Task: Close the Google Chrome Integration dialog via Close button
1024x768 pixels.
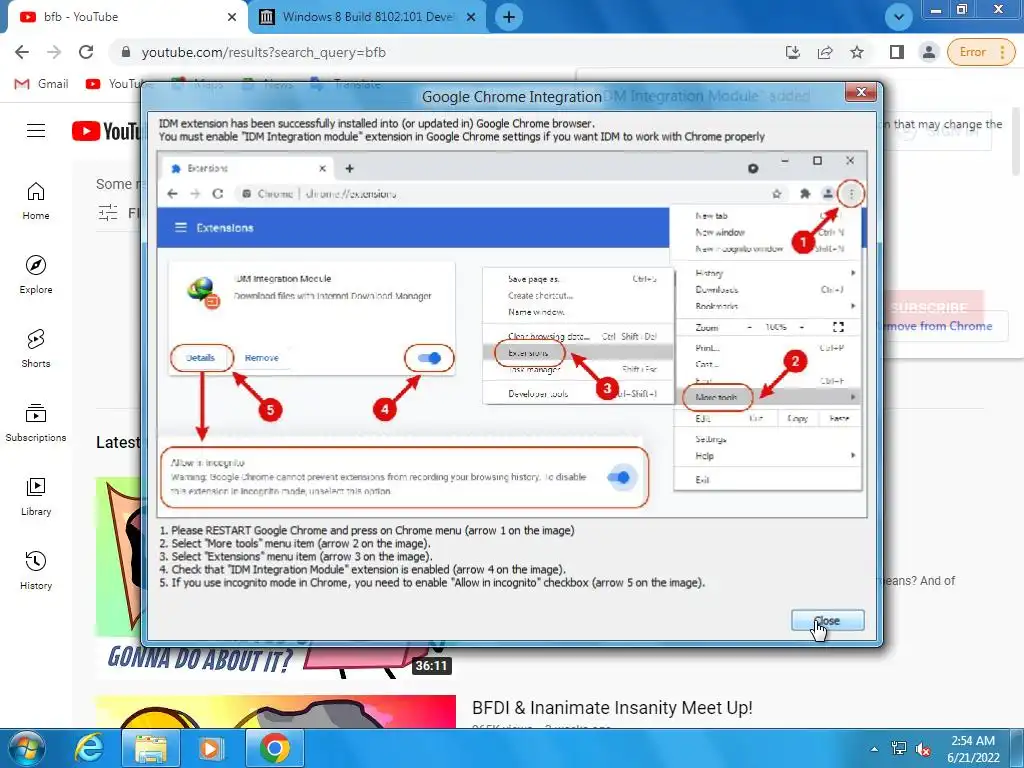Action: click(827, 620)
